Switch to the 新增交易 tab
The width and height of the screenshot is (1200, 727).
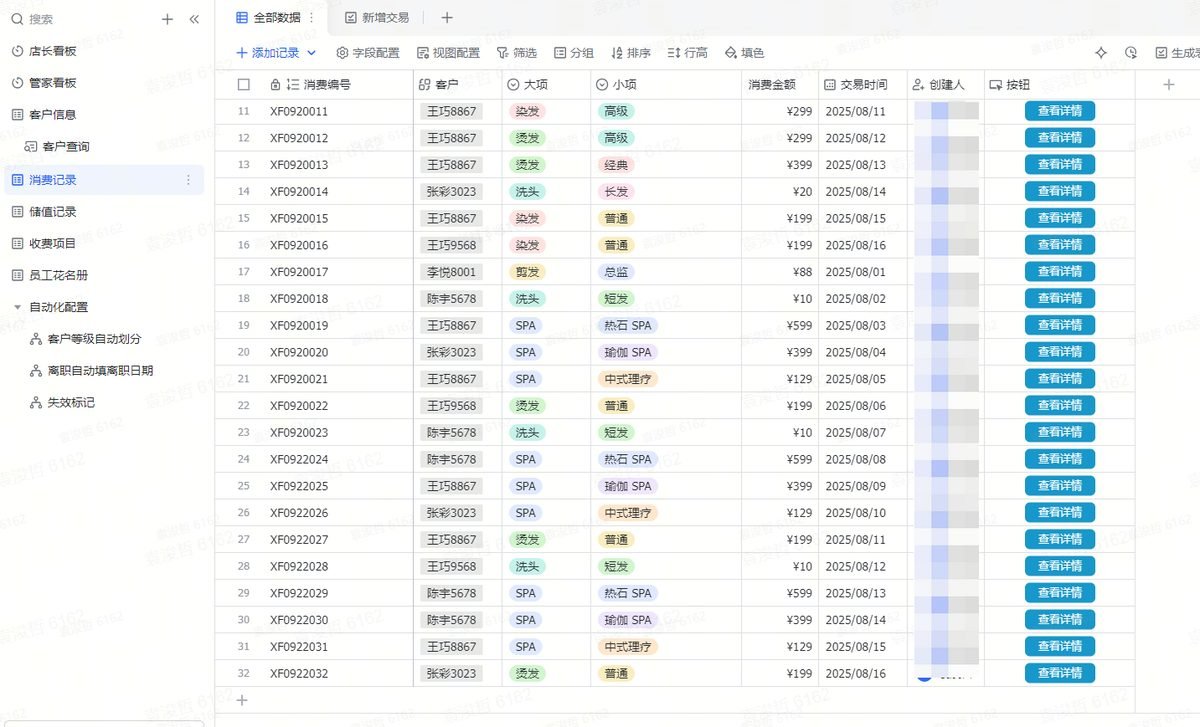pos(377,18)
